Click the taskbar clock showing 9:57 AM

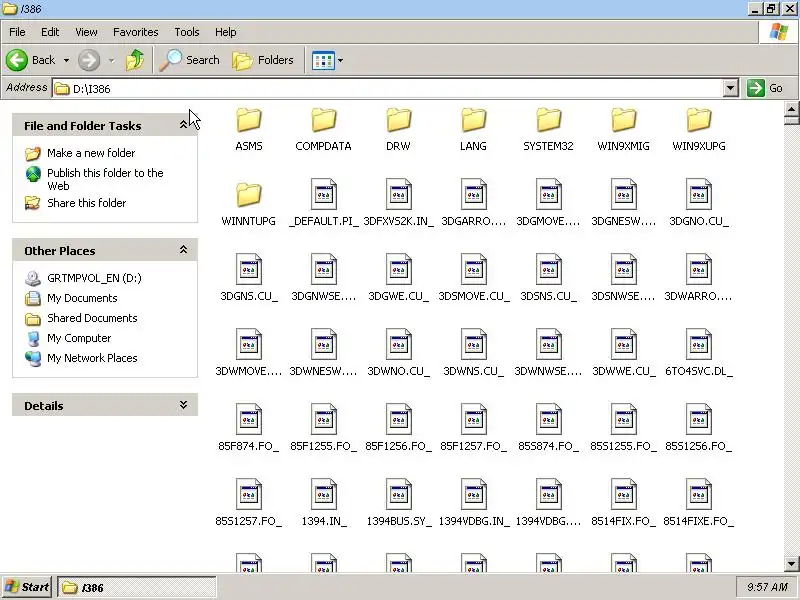coord(767,587)
